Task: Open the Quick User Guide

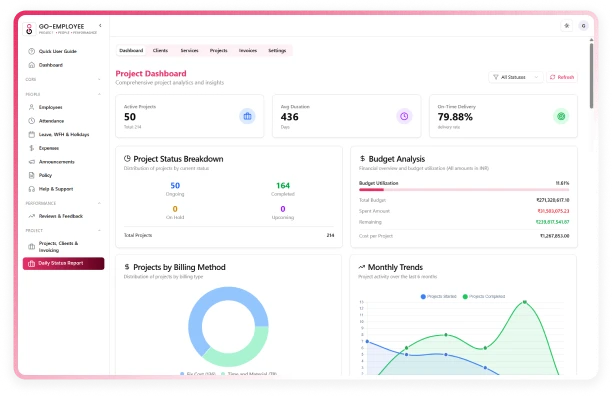Action: [x=57, y=51]
